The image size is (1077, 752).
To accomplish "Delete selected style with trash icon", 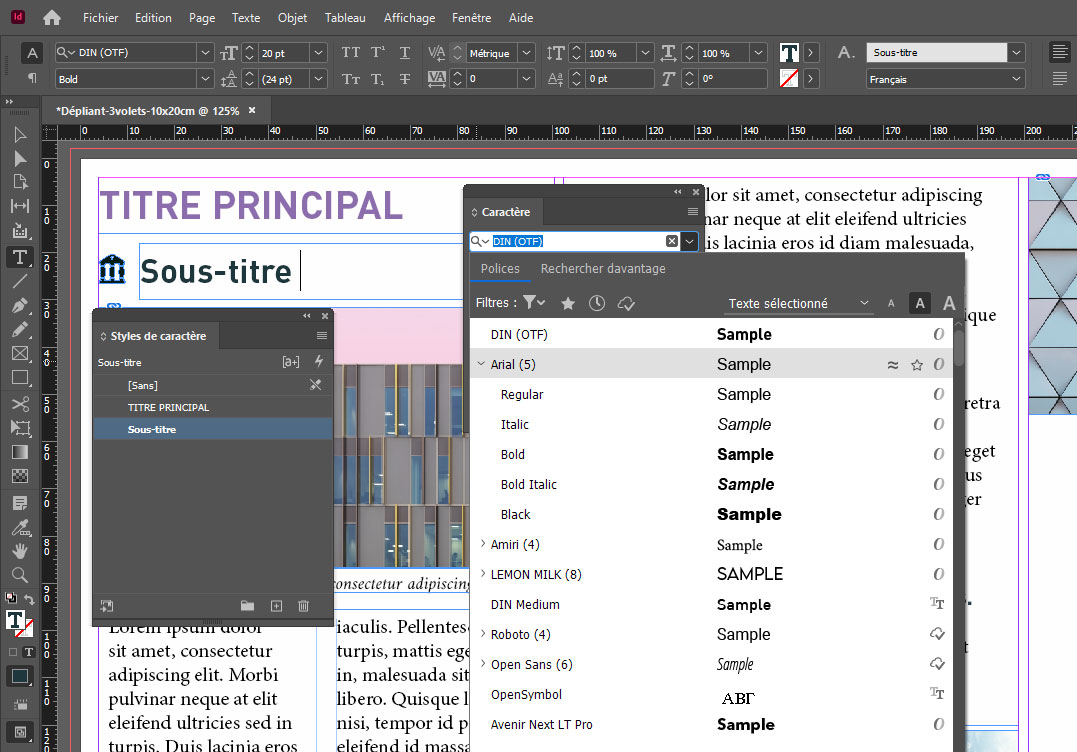I will (304, 606).
